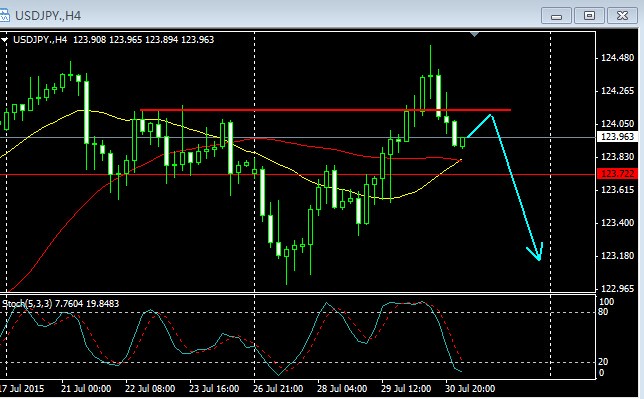Click the 123.180 price scale value

tap(617, 256)
